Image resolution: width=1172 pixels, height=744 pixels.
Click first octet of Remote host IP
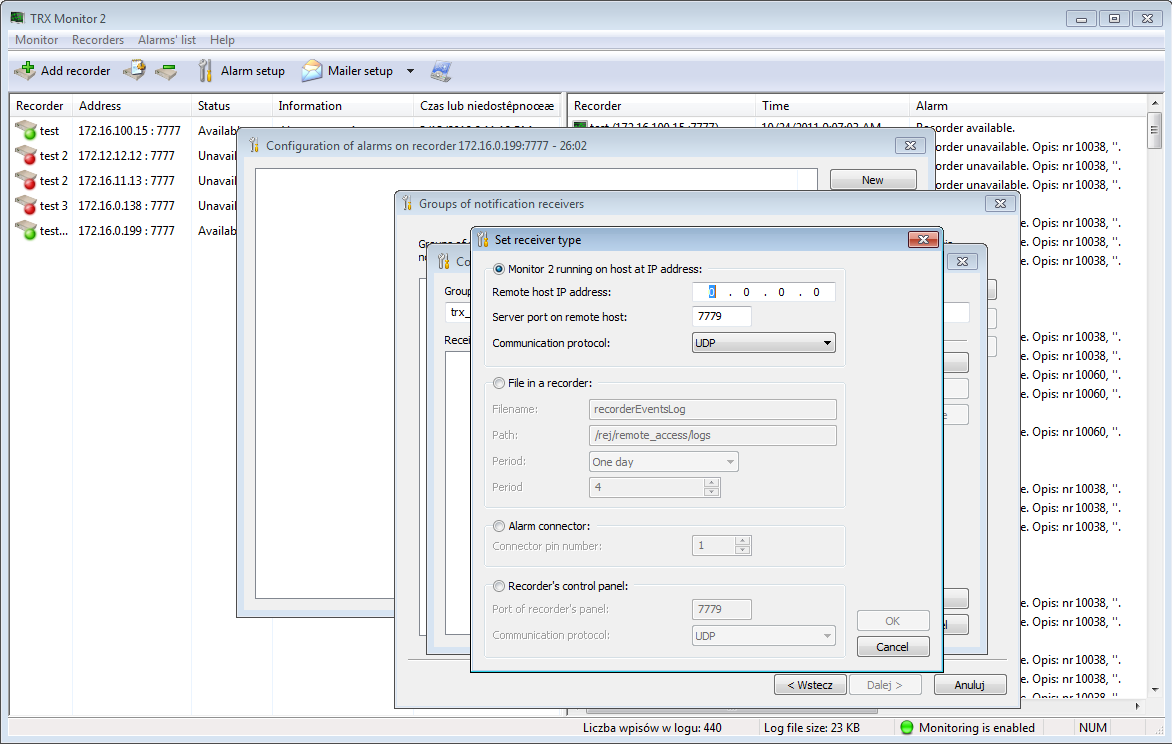(712, 292)
